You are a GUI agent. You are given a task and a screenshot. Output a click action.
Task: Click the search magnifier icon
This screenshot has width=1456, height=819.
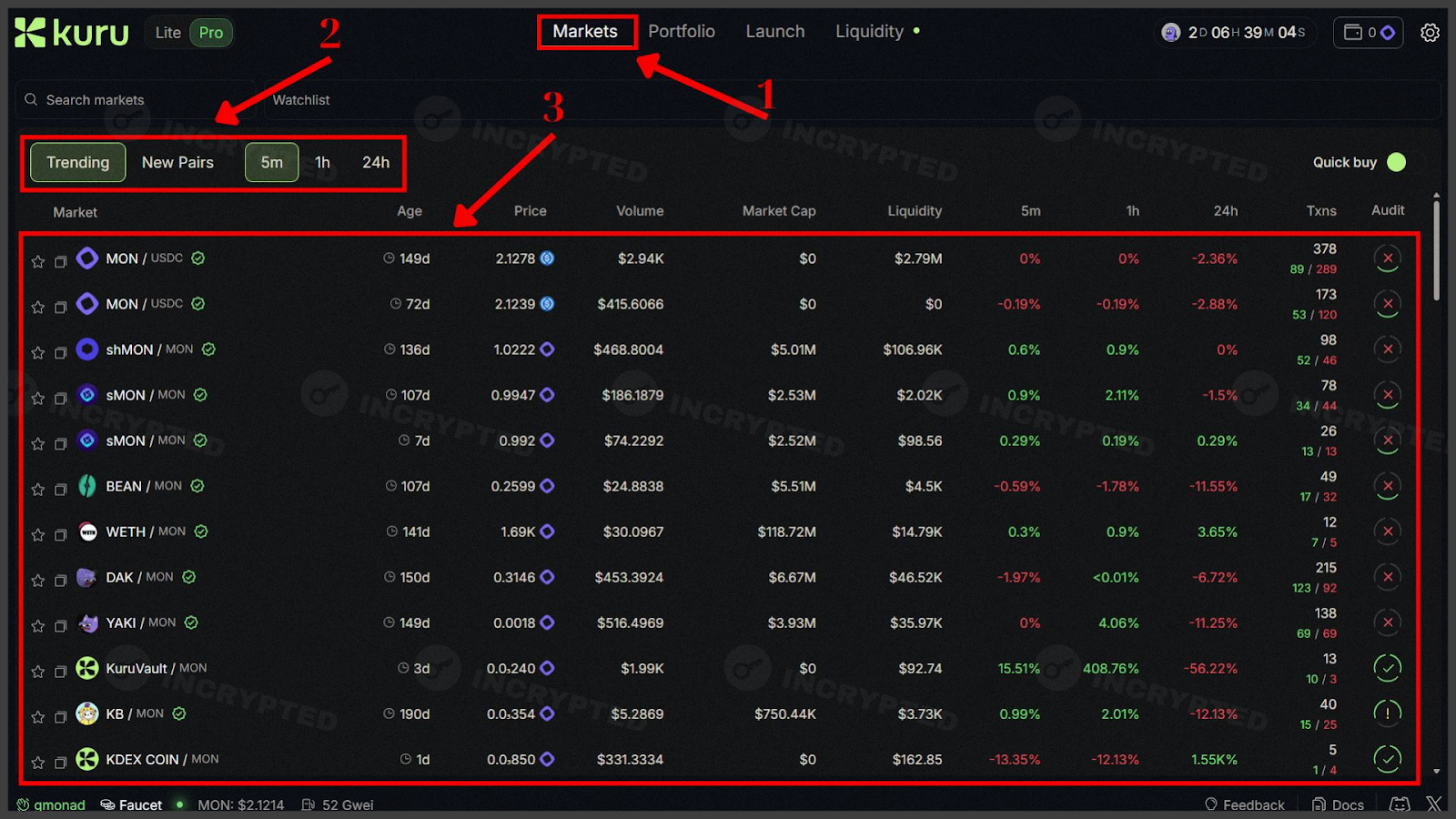[x=31, y=99]
